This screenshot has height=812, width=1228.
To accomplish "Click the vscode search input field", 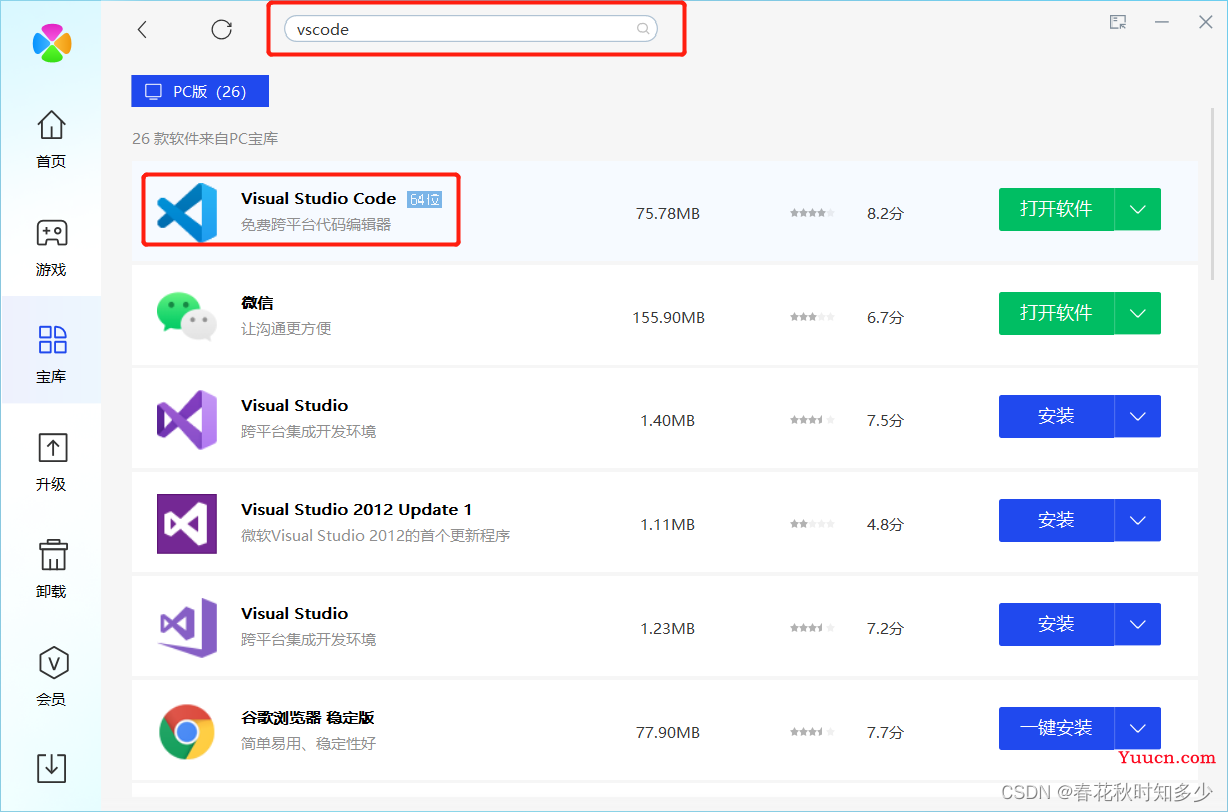I will (x=471, y=29).
